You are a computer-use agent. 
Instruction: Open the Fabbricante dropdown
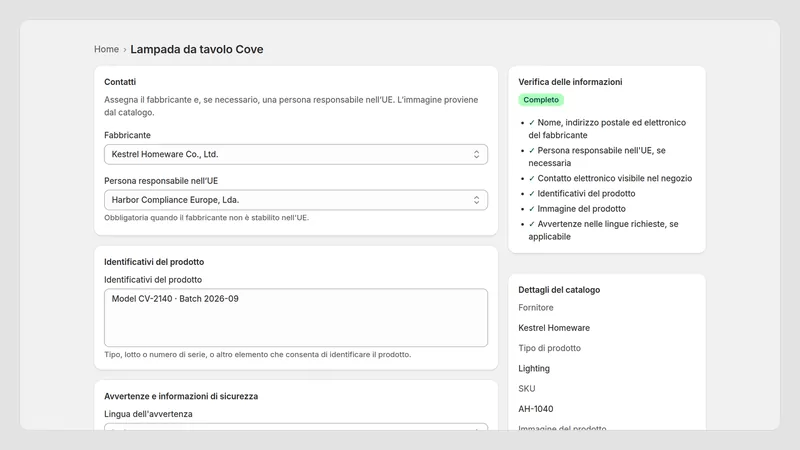296,155
